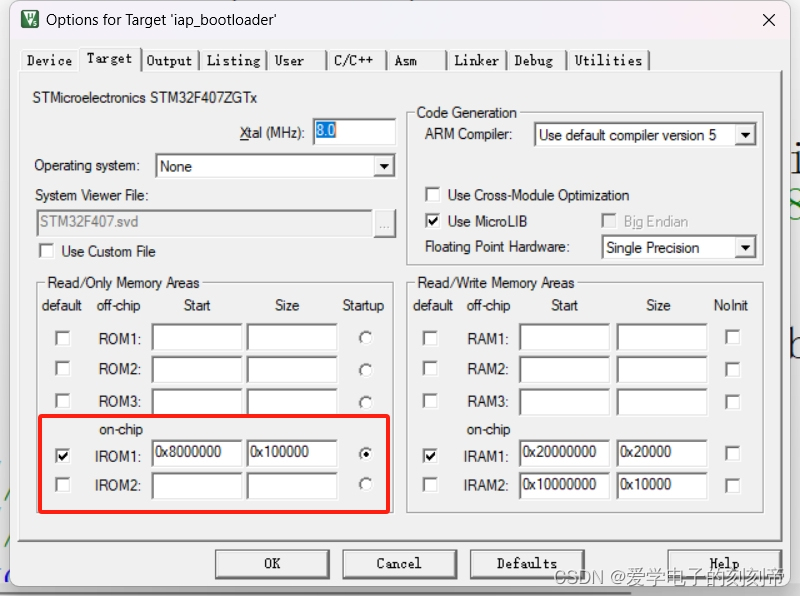Click the RAM1 Size field
The height and width of the screenshot is (596, 800).
[662, 337]
